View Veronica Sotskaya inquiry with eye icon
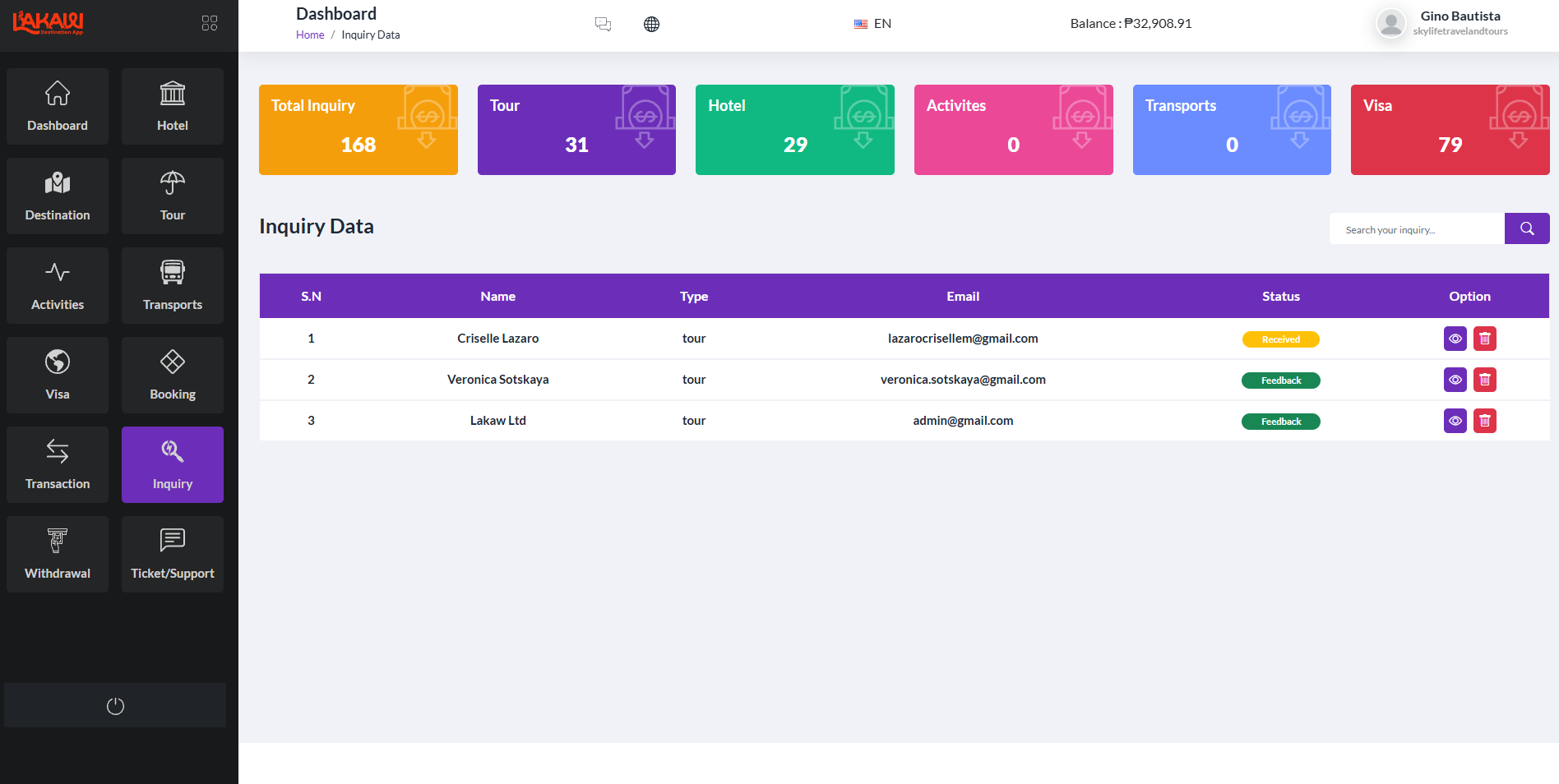This screenshot has width=1559, height=784. [1455, 380]
